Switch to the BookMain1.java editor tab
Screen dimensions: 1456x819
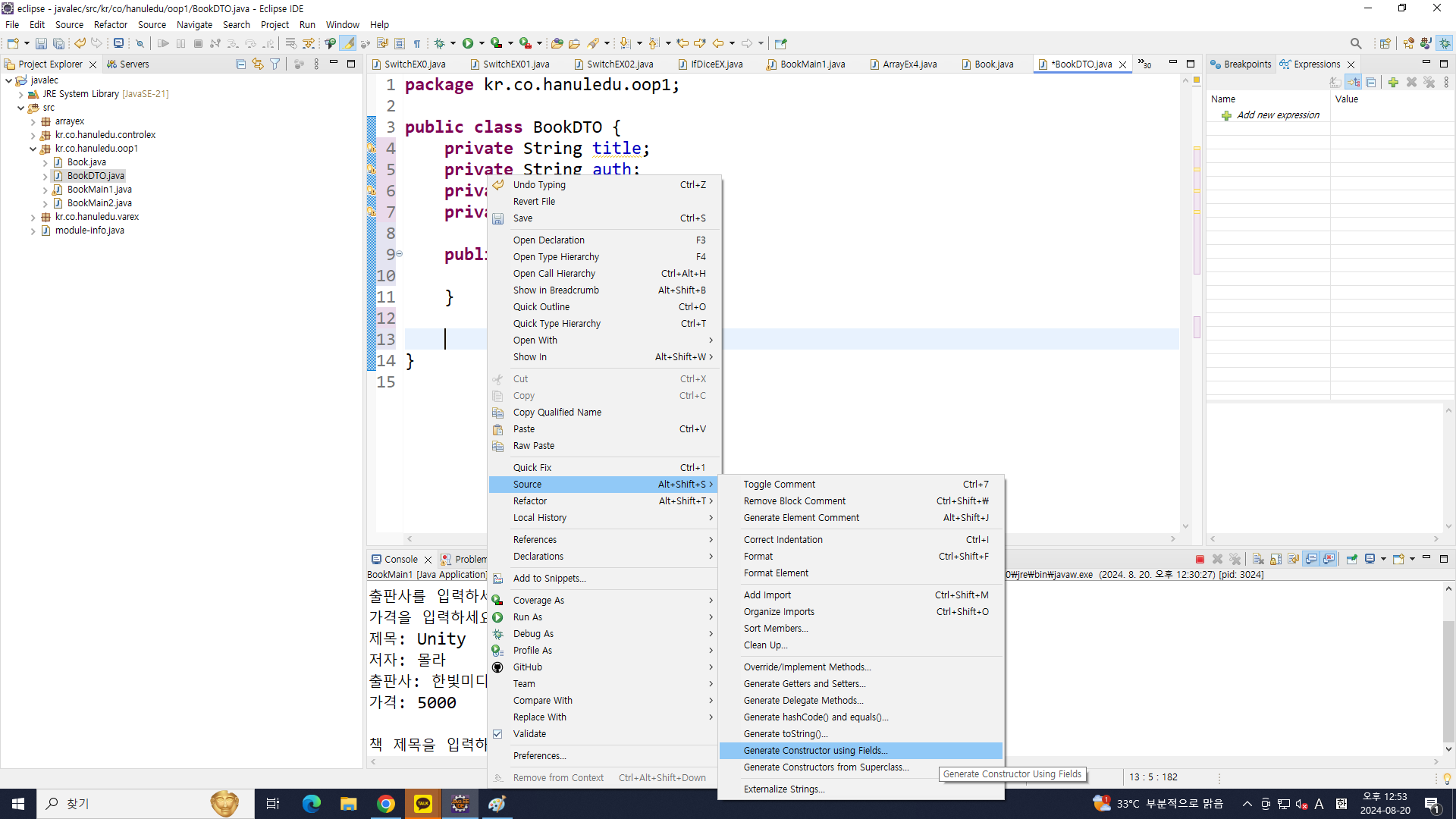(x=811, y=64)
